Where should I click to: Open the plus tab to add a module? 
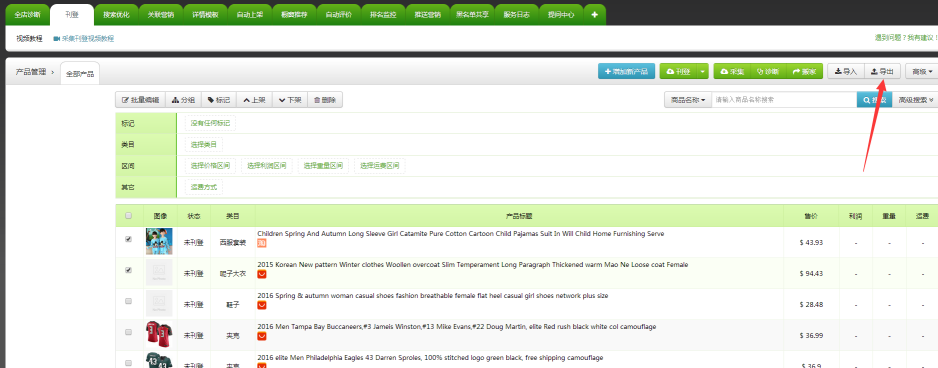click(x=594, y=14)
